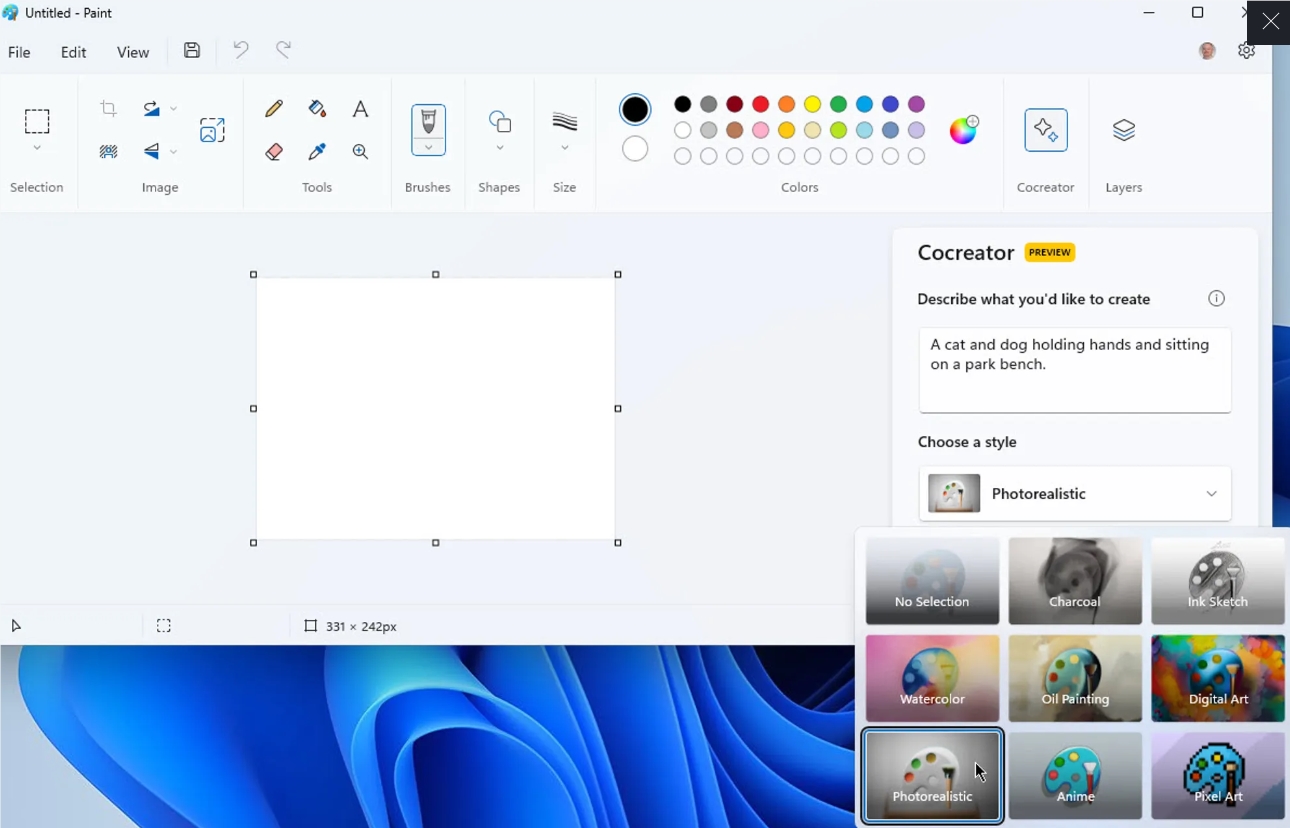Open the File menu
This screenshot has height=828, width=1290.
pyautogui.click(x=19, y=52)
